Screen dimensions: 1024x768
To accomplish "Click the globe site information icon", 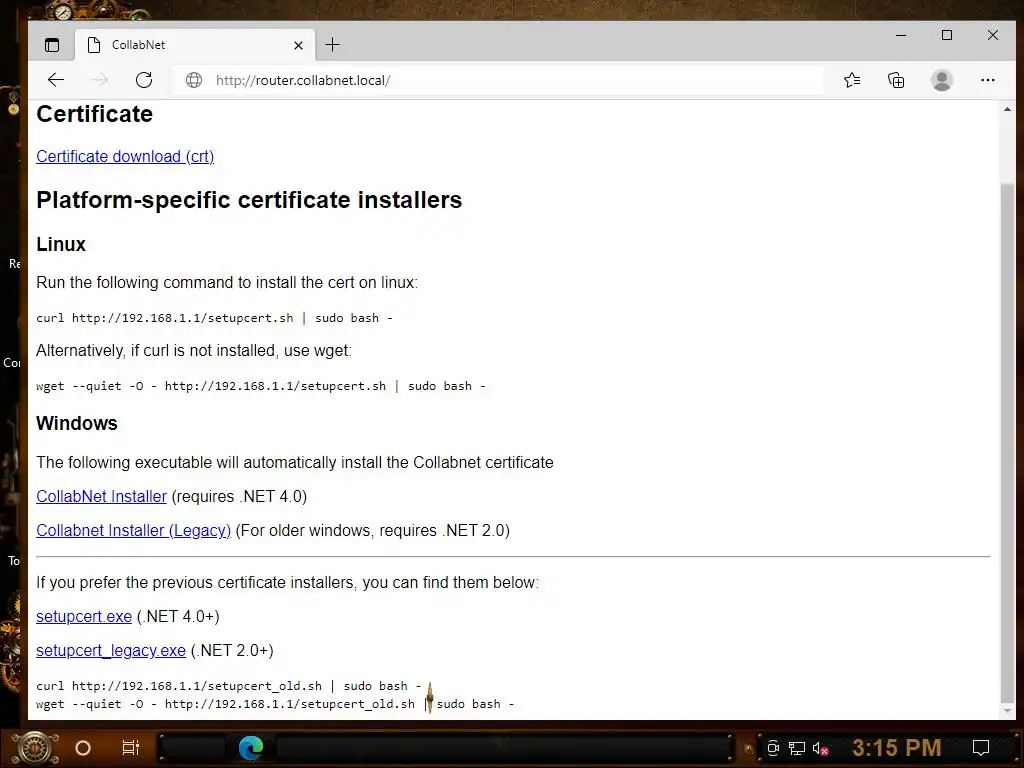I will [x=194, y=80].
